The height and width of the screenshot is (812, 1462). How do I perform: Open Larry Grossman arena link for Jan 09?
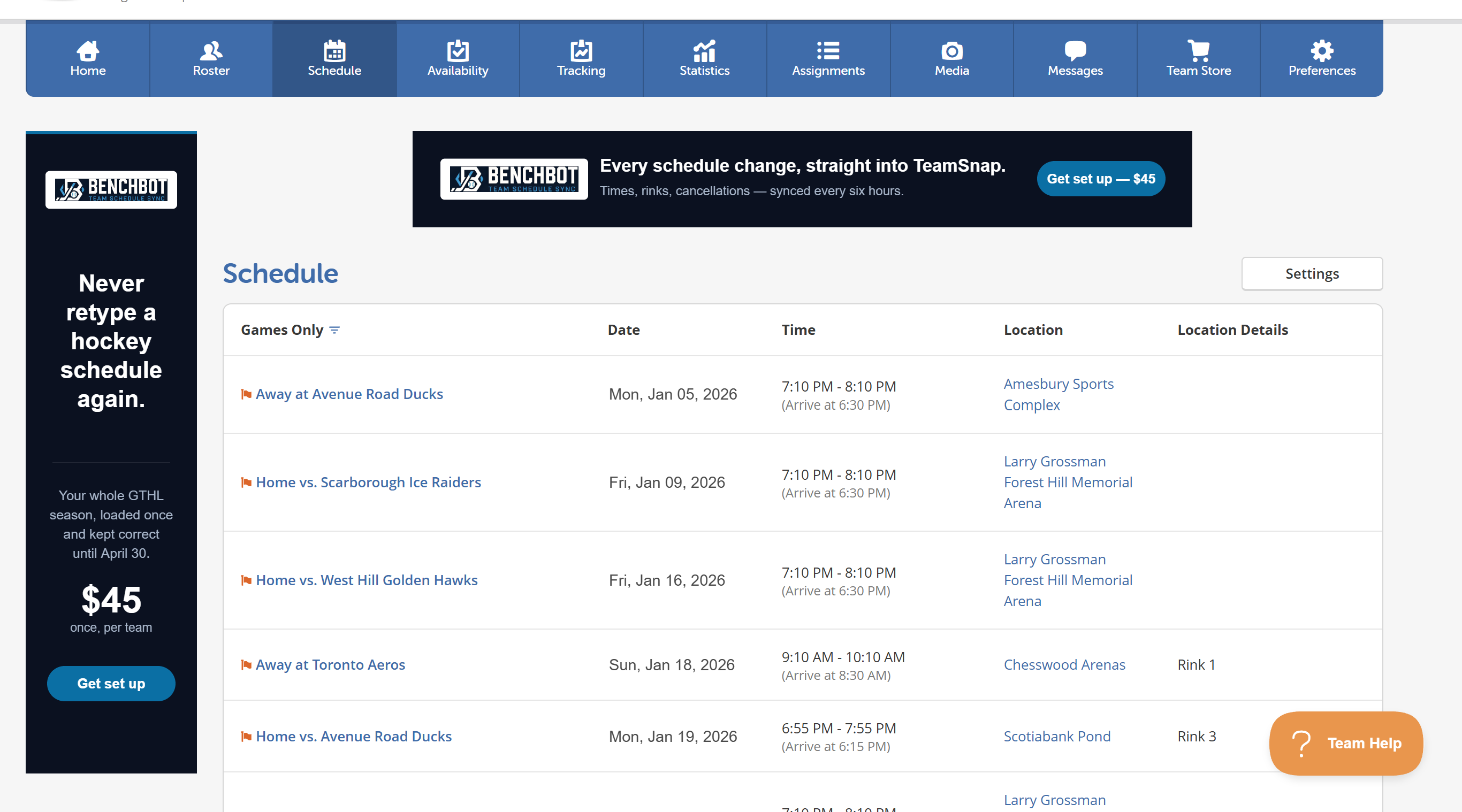click(1068, 482)
